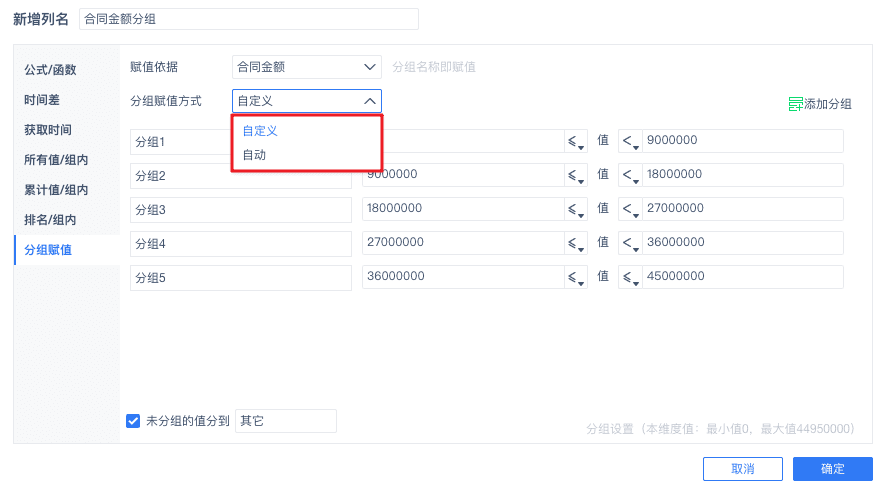Open the 排名/组内 sidebar tab
Viewport: 887px width, 490px height.
click(50, 220)
